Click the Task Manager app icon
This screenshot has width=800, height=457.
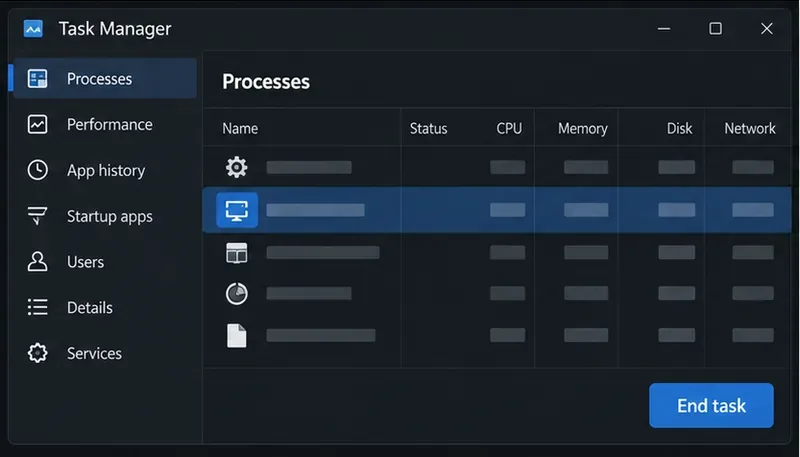pos(33,29)
